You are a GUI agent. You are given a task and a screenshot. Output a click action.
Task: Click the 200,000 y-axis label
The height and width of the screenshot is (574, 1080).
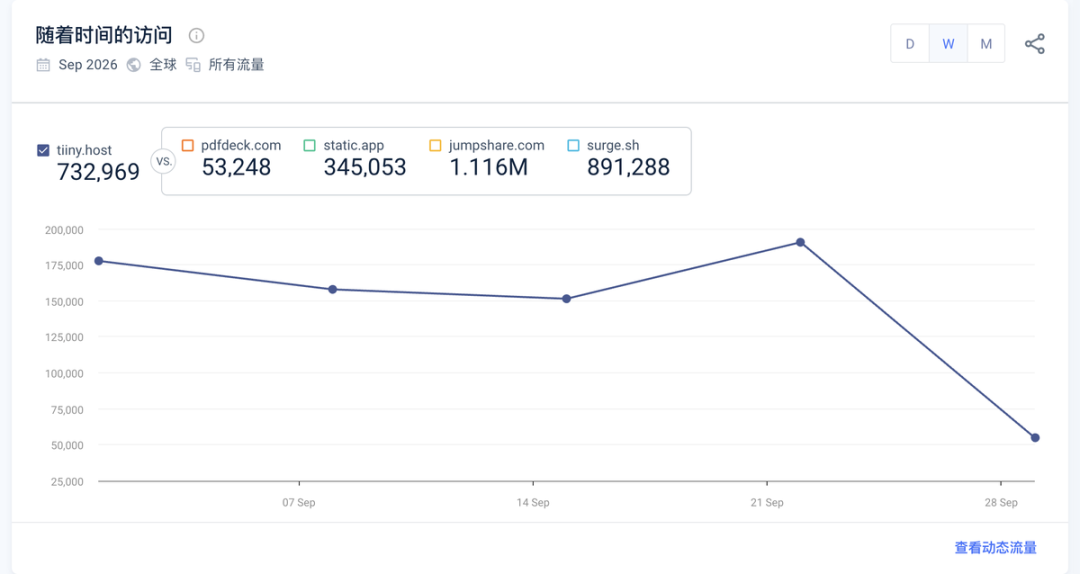64,230
